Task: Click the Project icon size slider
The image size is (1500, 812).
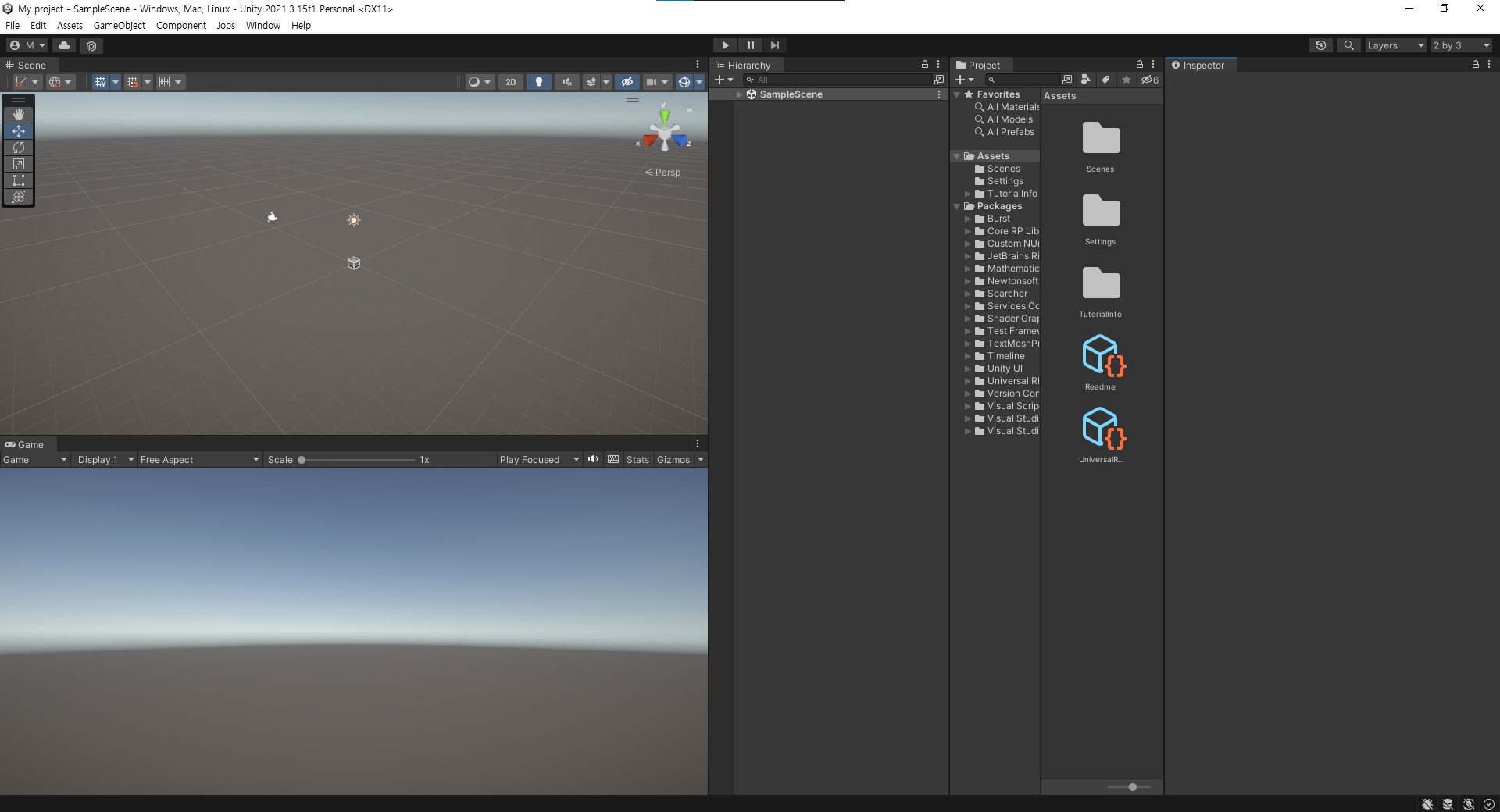Action: click(x=1132, y=787)
